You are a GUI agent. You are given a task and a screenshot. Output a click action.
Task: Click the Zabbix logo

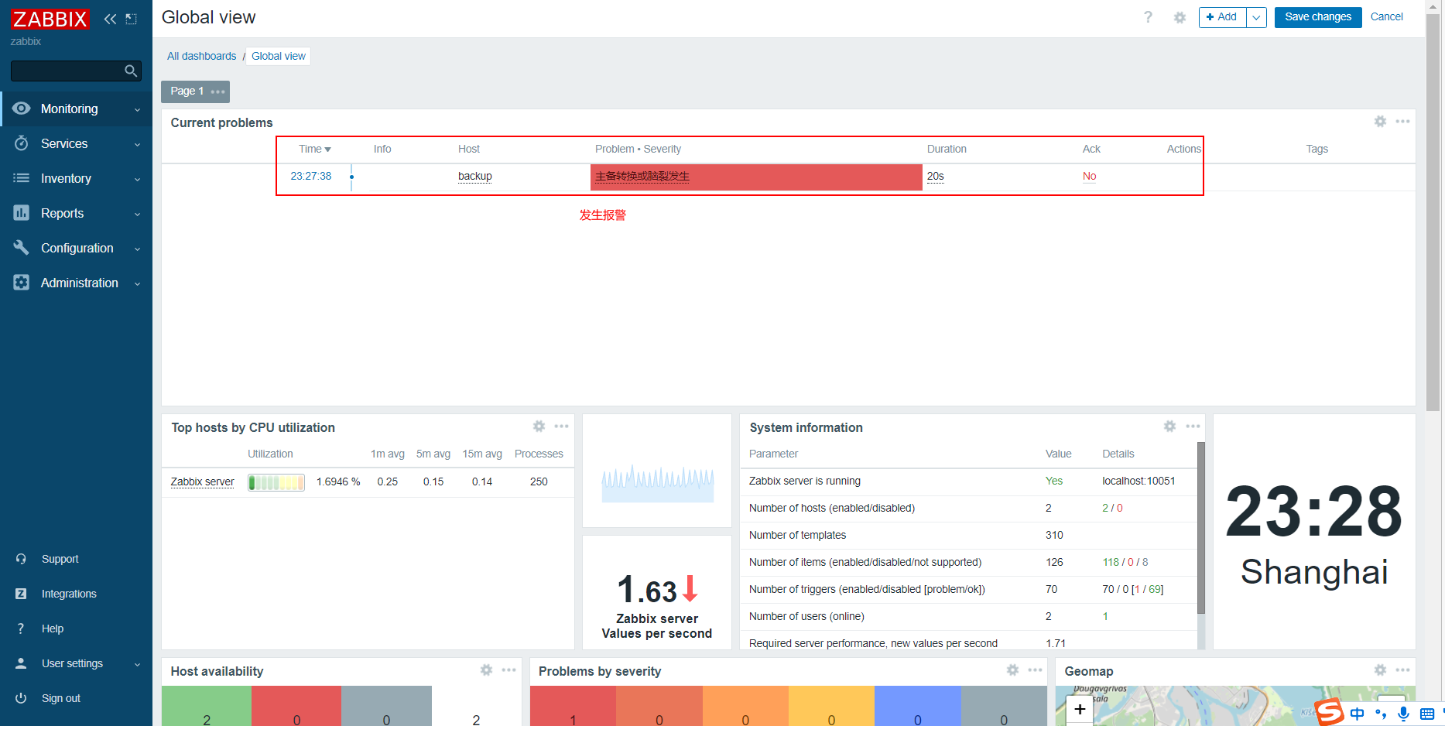50,19
